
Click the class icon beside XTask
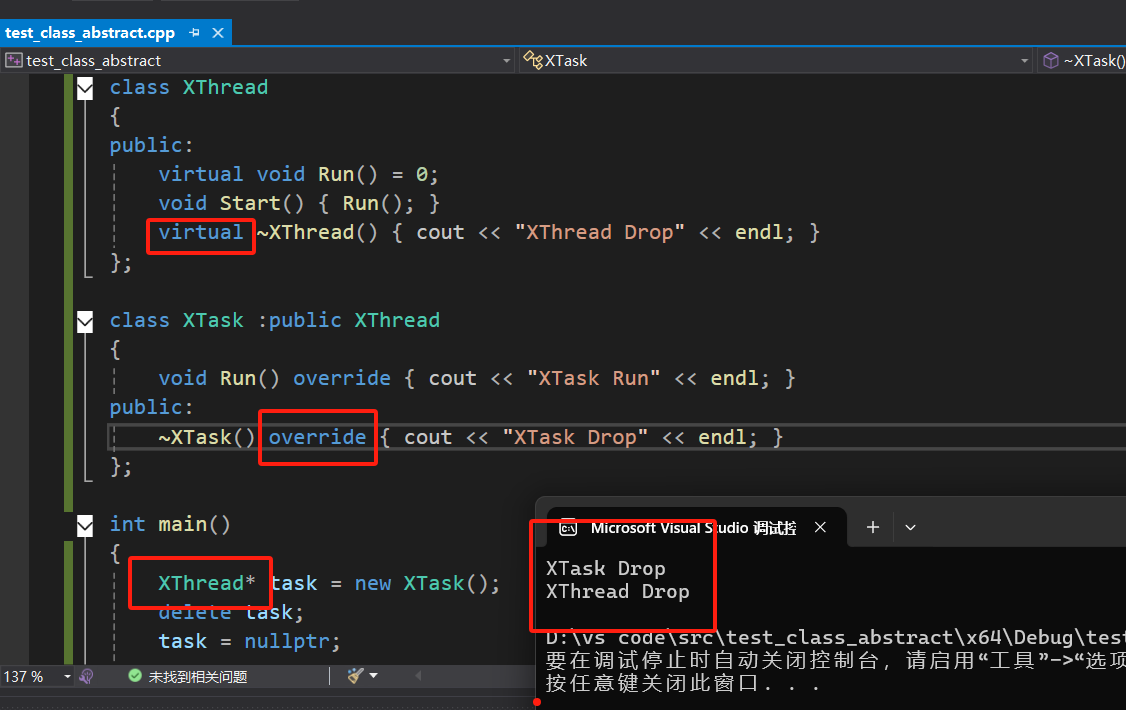(533, 60)
